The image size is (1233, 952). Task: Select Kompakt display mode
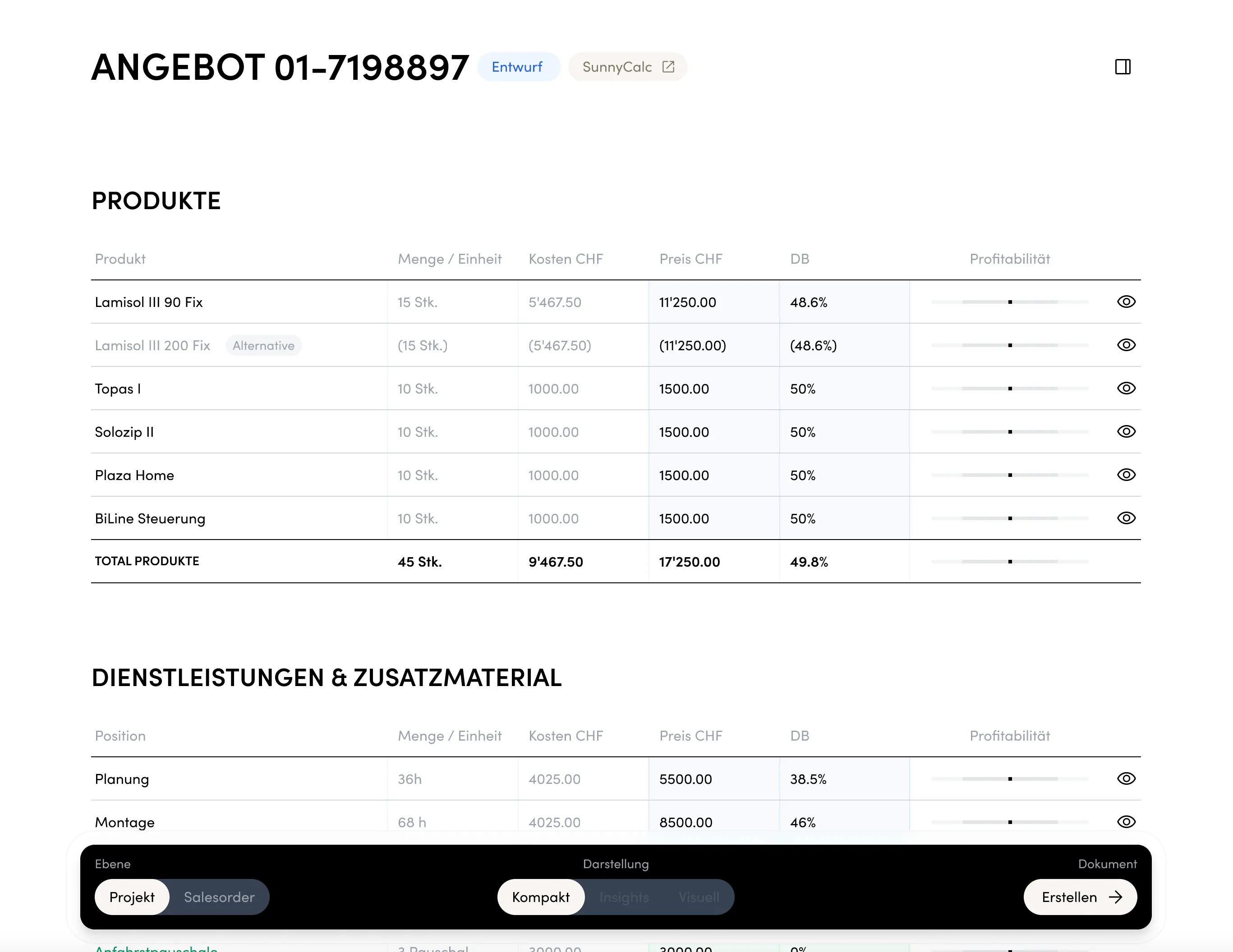tap(540, 897)
